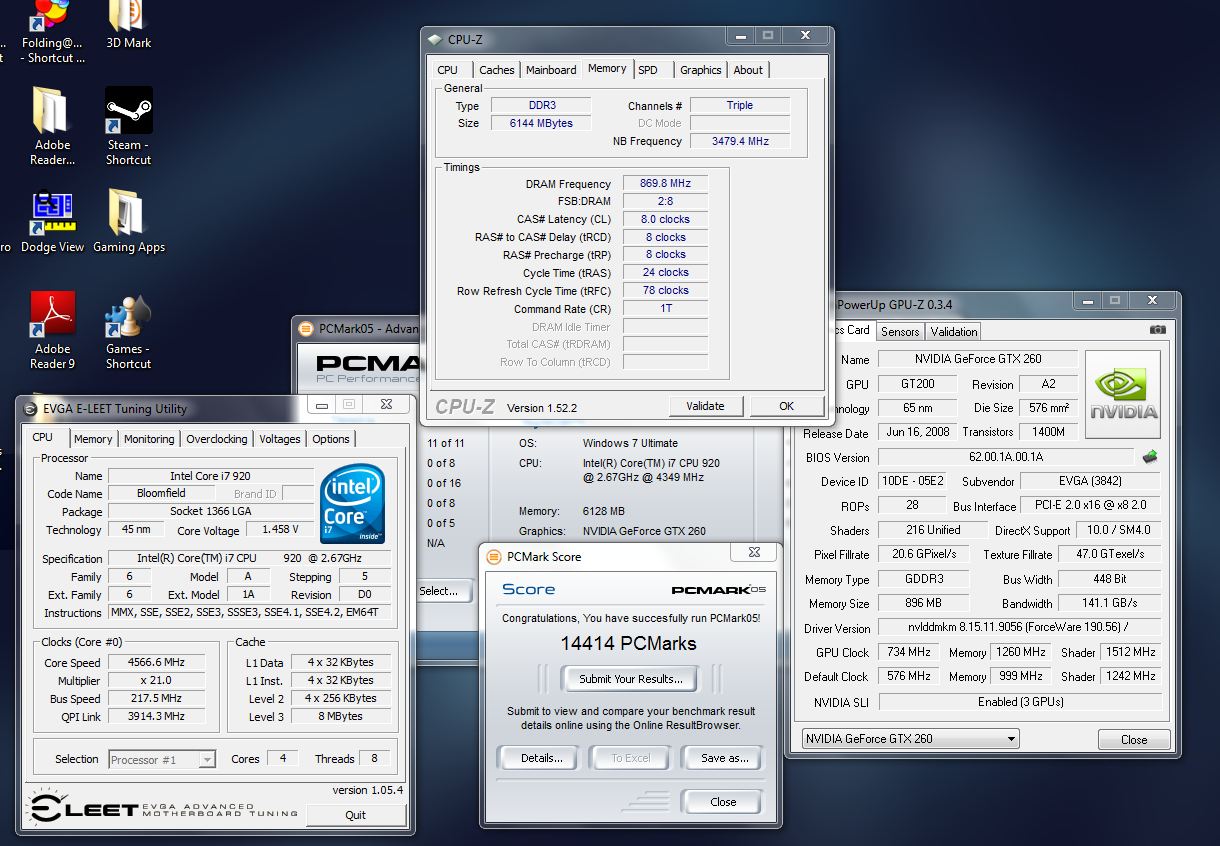Switch to the Sensors tab in GPU-Z
The width and height of the screenshot is (1220, 846).
(x=900, y=331)
